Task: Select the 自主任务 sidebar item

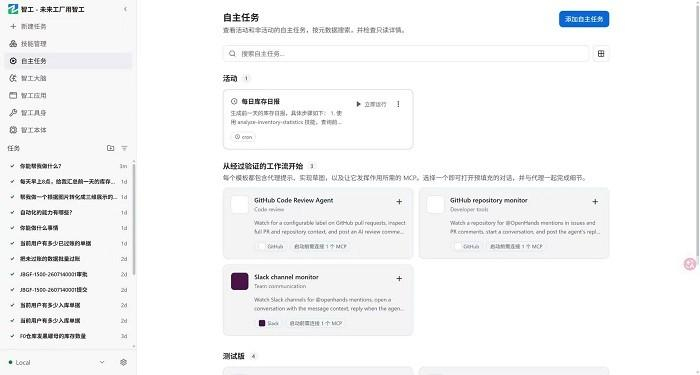Action: (68, 61)
